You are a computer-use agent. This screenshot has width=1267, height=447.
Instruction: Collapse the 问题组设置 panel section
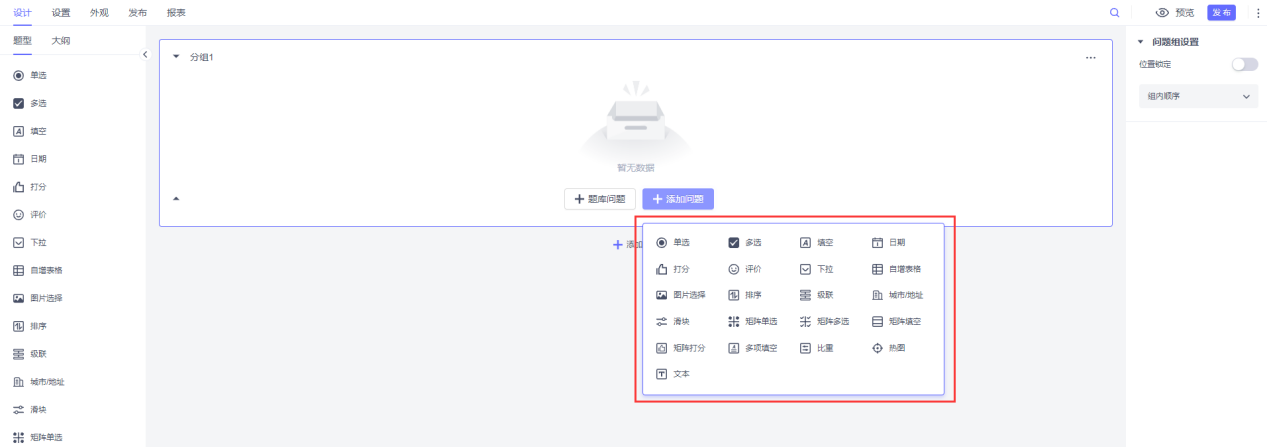click(1140, 42)
